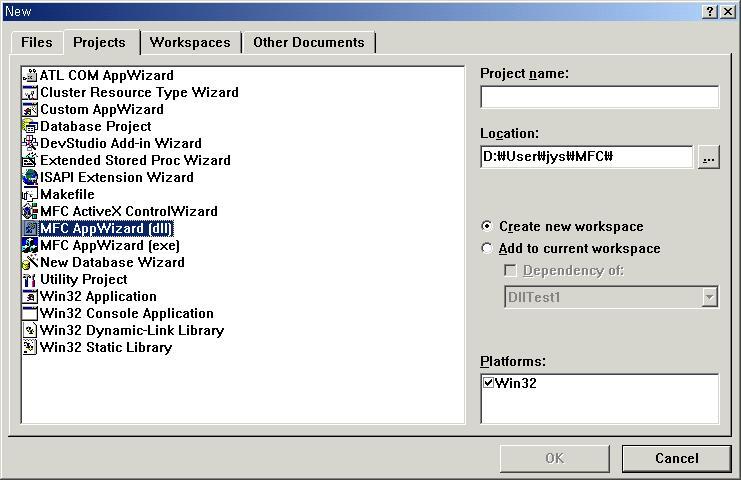741x480 pixels.
Task: Click the MFC AppWizard (exe) icon
Action: click(30, 245)
